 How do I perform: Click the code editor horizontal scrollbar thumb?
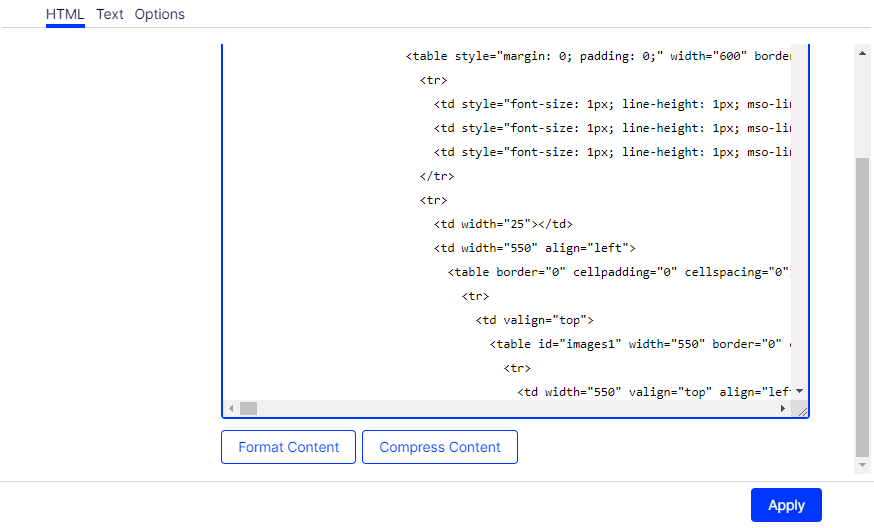point(249,409)
